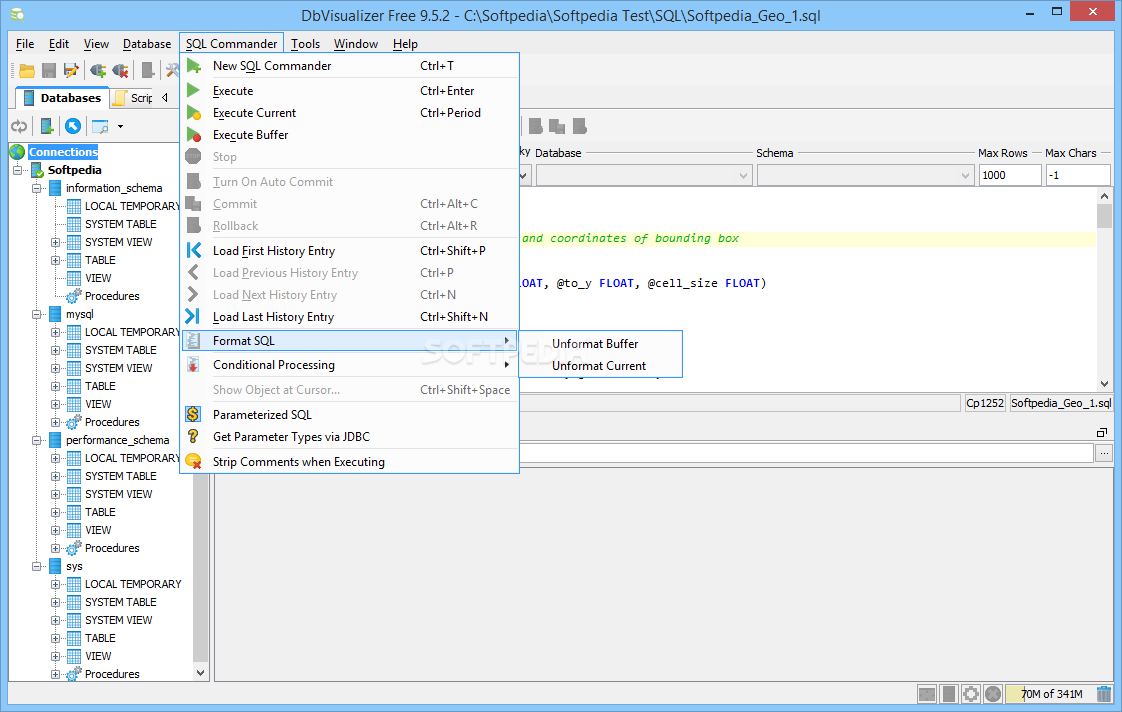The height and width of the screenshot is (712, 1122).
Task: Click the plug icon with red X
Action: coord(120,70)
